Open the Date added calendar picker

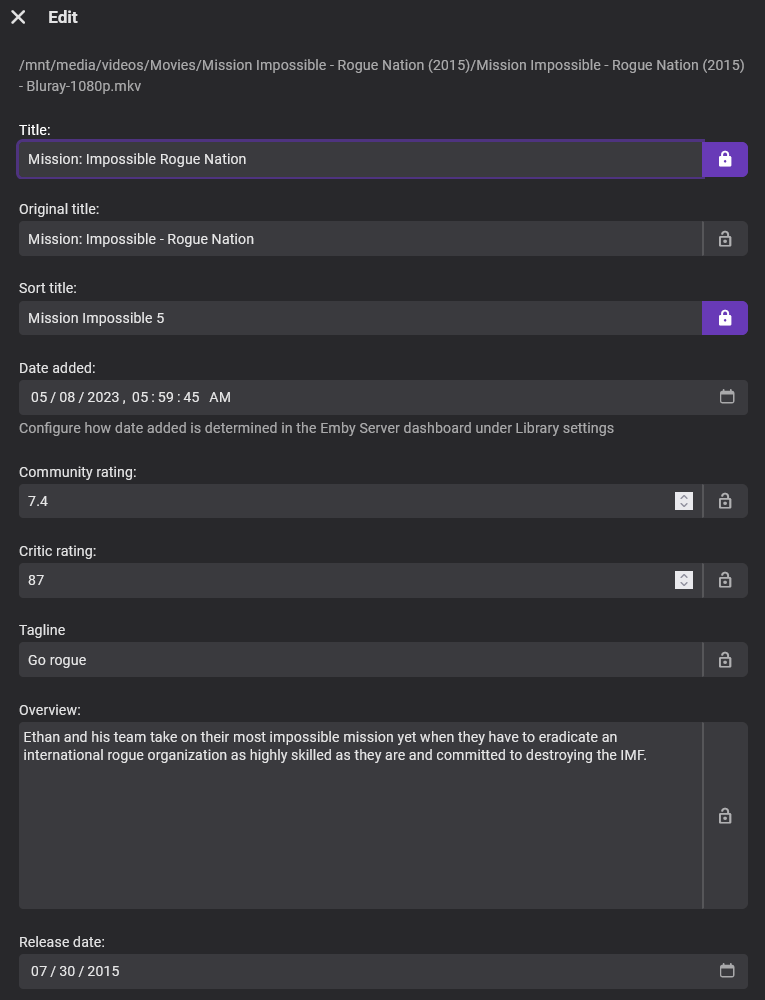point(727,397)
